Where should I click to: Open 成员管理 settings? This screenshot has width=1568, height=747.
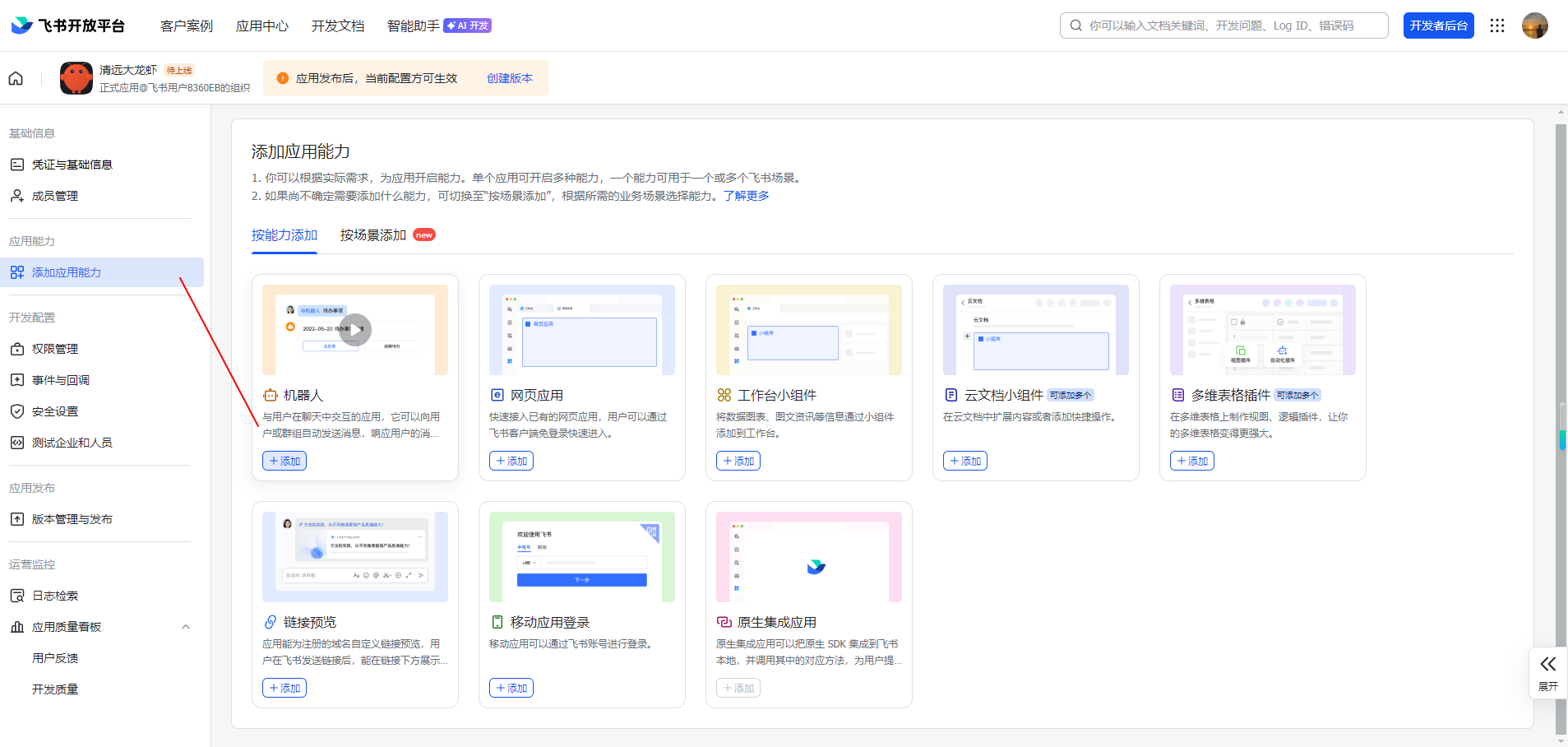(55, 195)
